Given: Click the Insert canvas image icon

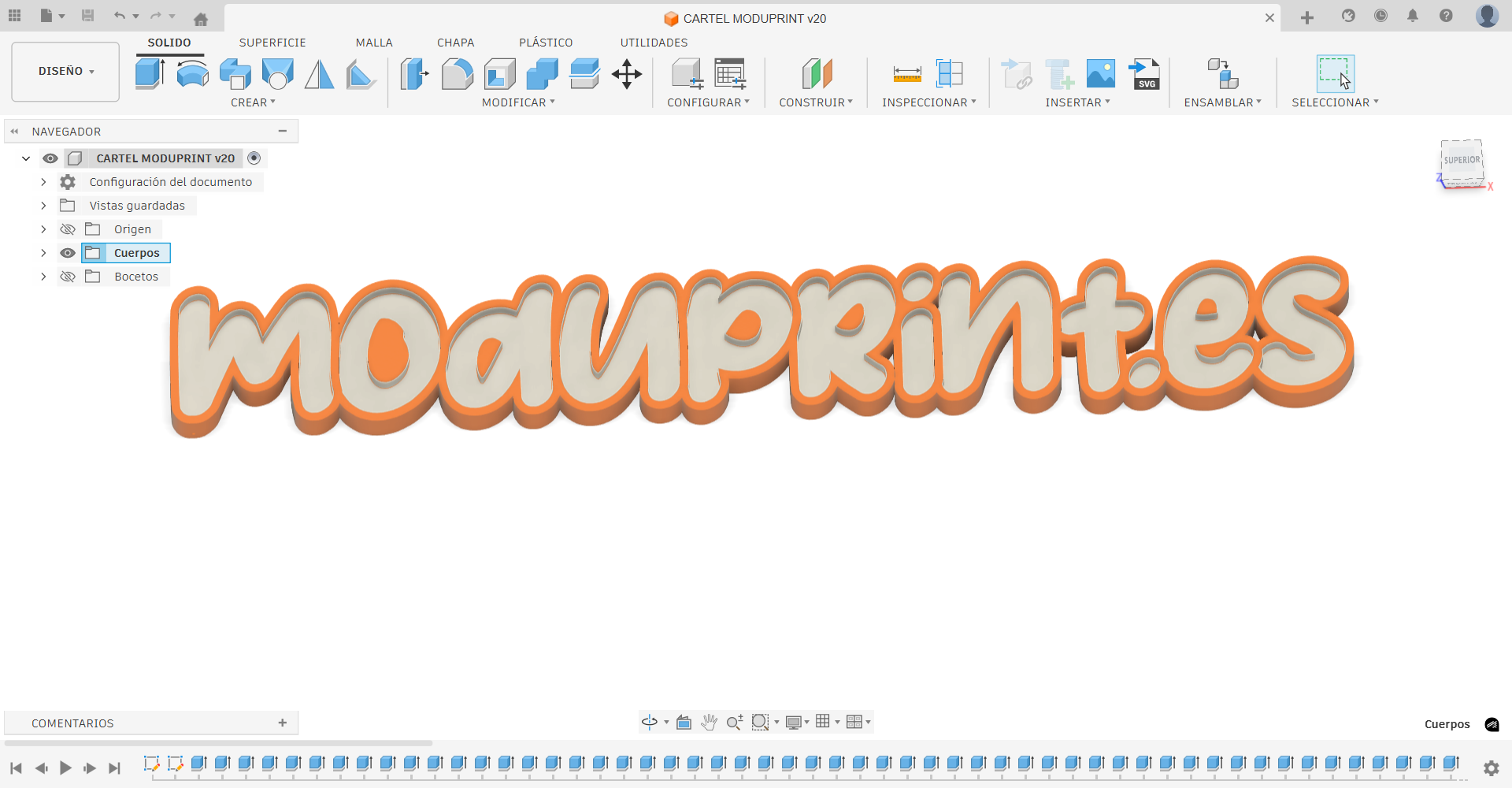Looking at the screenshot, I should coord(1100,74).
